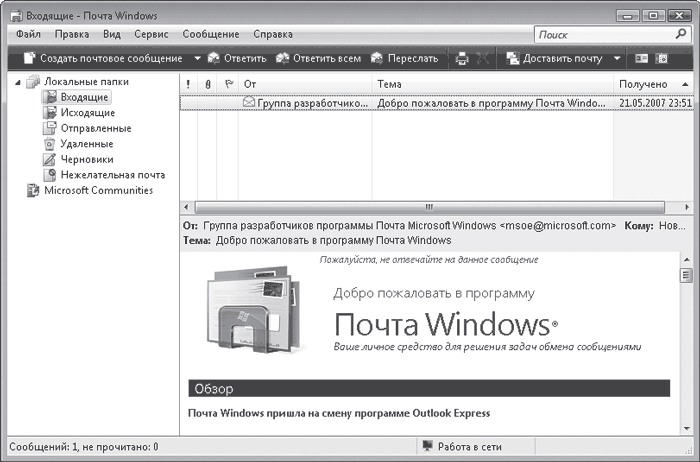Viewport: 700px width, 462px height.
Task: Click Доставить почту send/receive button
Action: pyautogui.click(x=554, y=58)
